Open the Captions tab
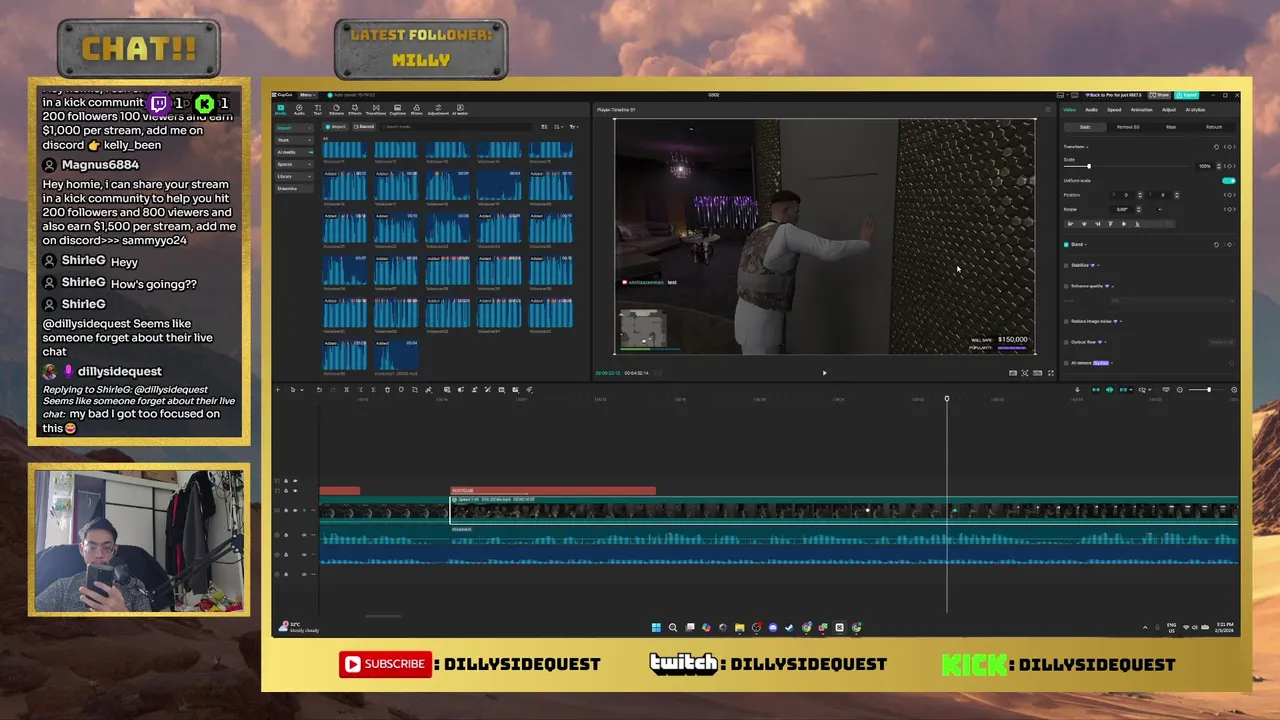 (397, 109)
